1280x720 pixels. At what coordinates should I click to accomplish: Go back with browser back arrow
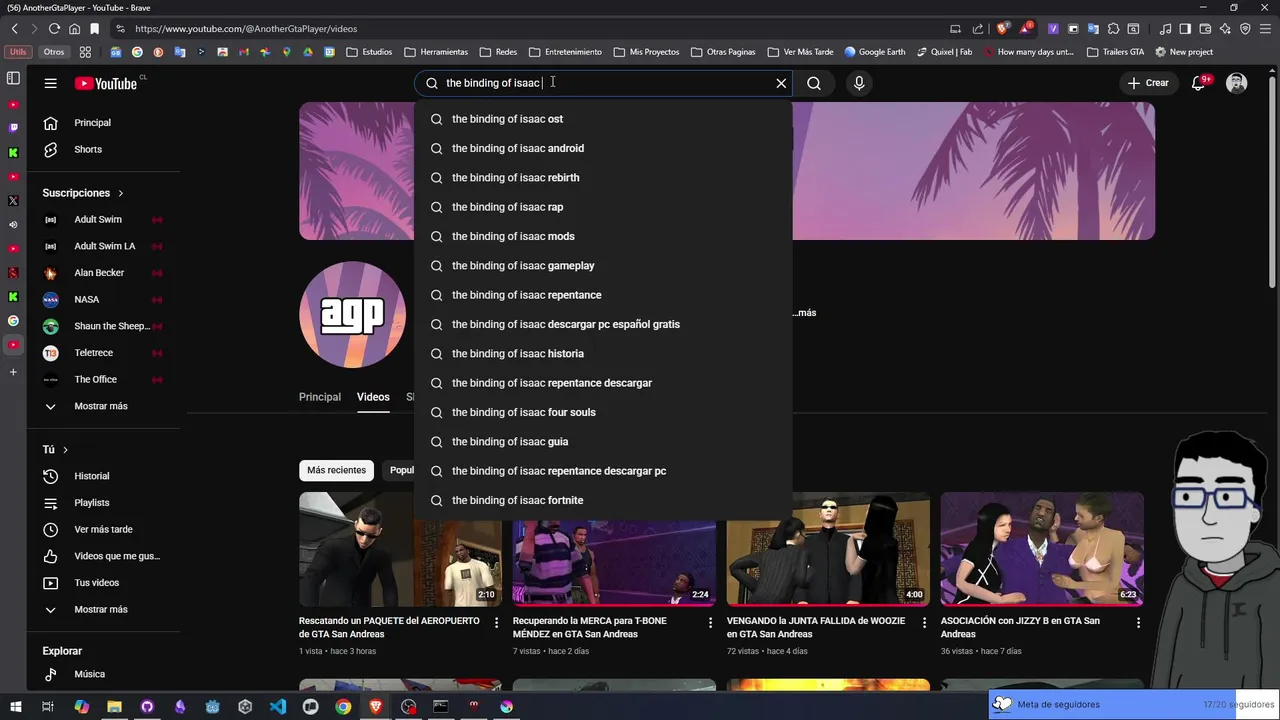coord(13,29)
